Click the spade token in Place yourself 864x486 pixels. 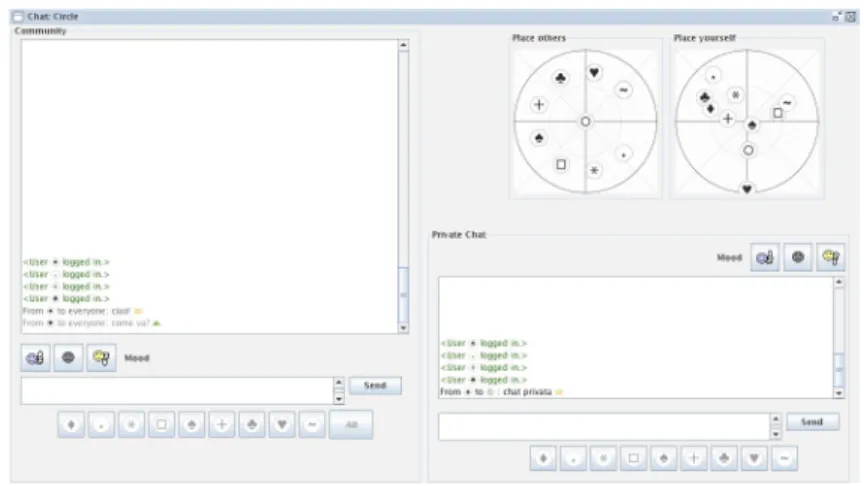752,126
